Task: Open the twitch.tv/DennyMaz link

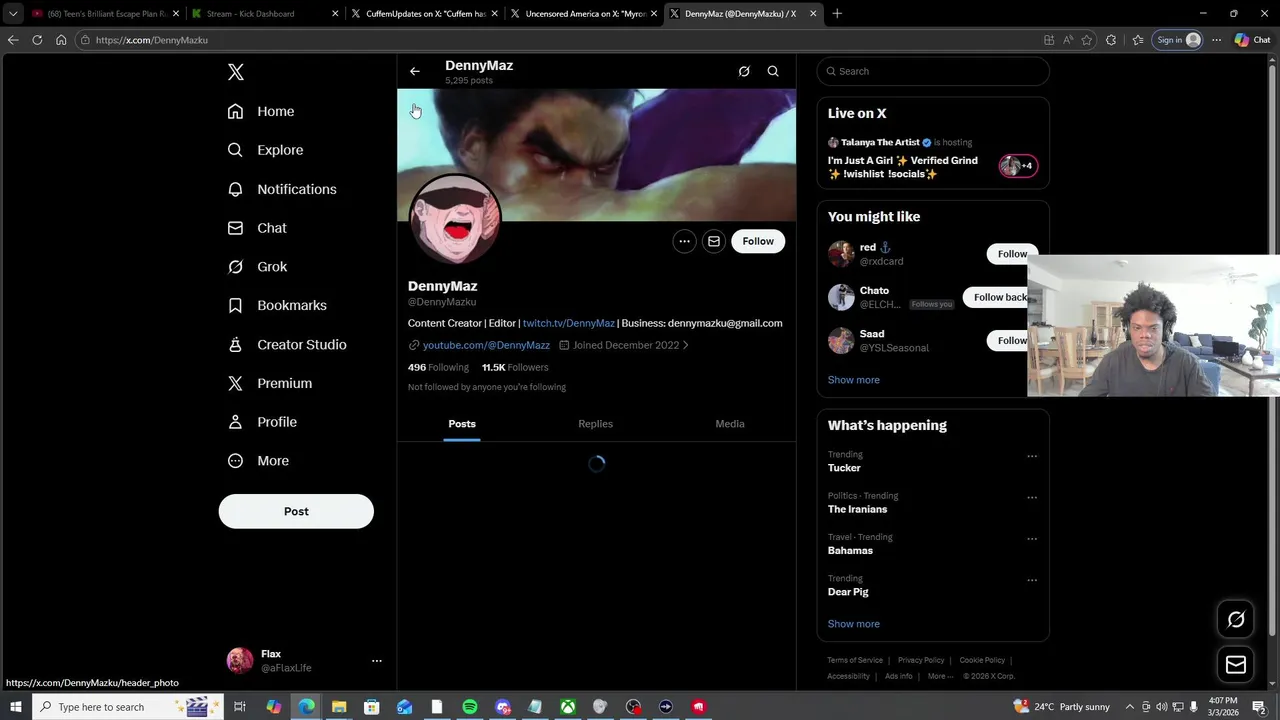Action: coord(568,323)
